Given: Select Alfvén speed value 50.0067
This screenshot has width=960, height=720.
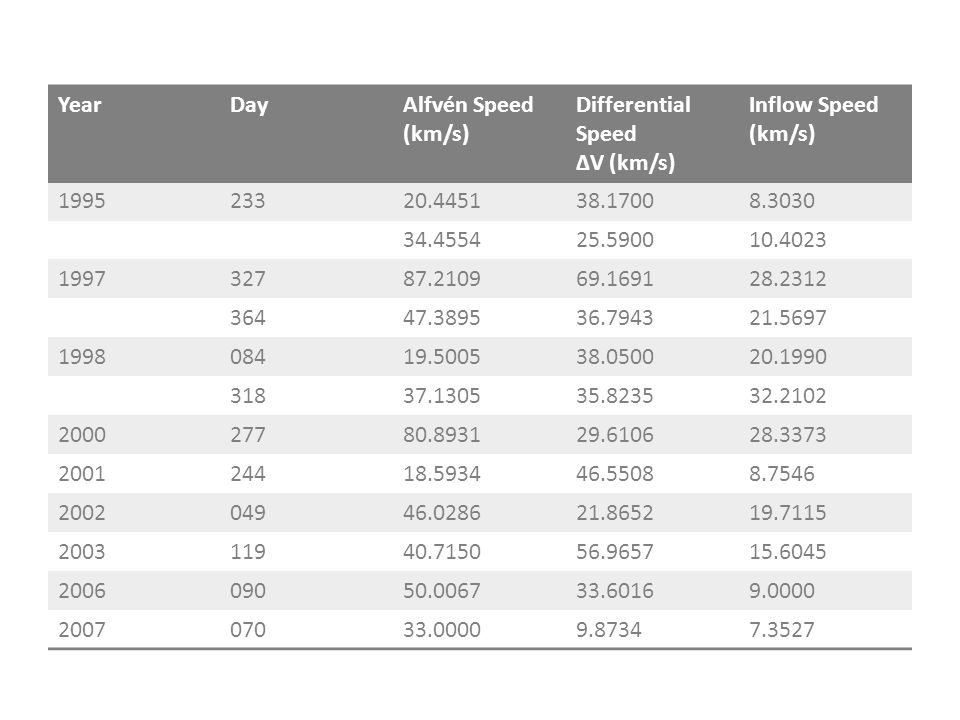Looking at the screenshot, I should tap(441, 591).
